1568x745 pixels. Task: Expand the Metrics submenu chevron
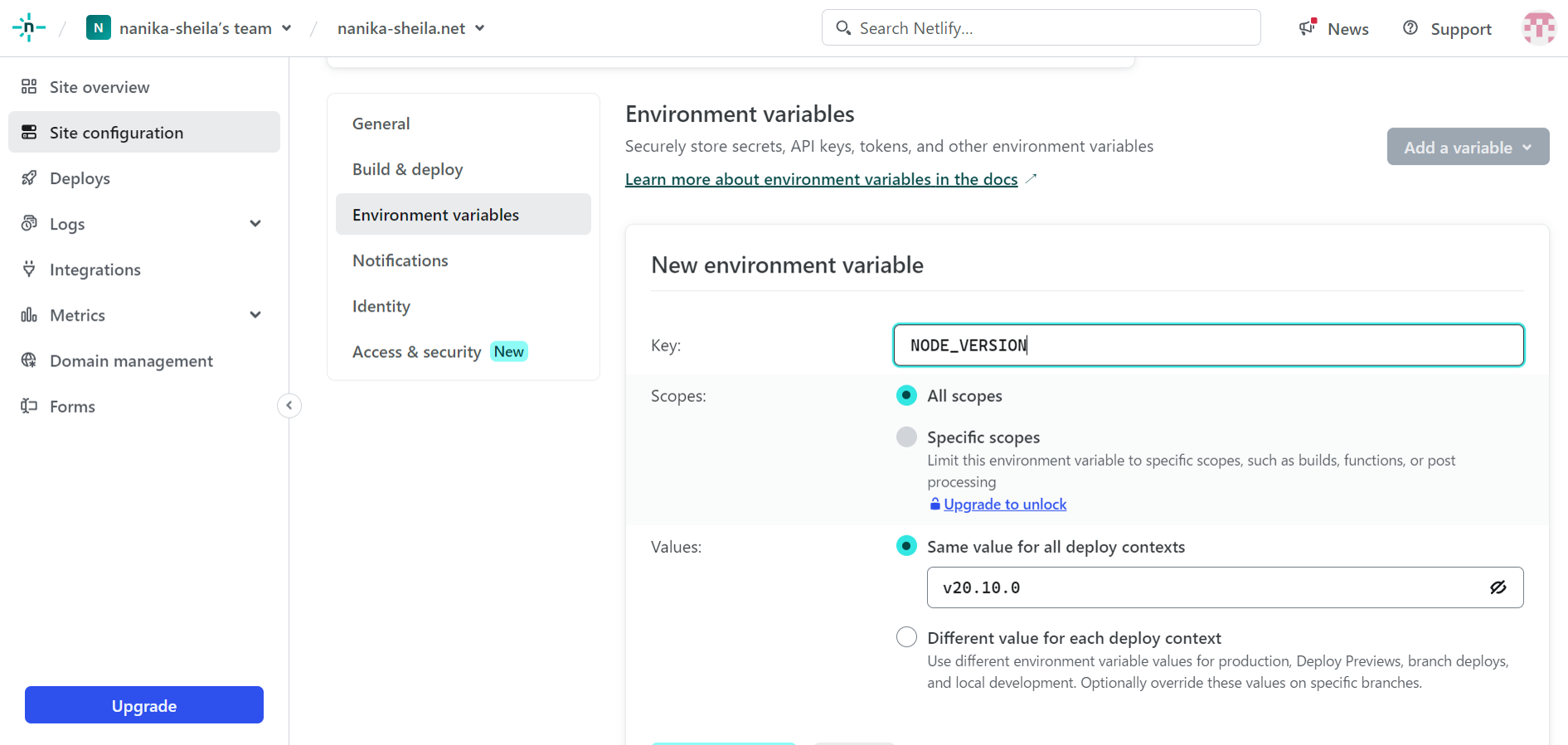coord(255,315)
